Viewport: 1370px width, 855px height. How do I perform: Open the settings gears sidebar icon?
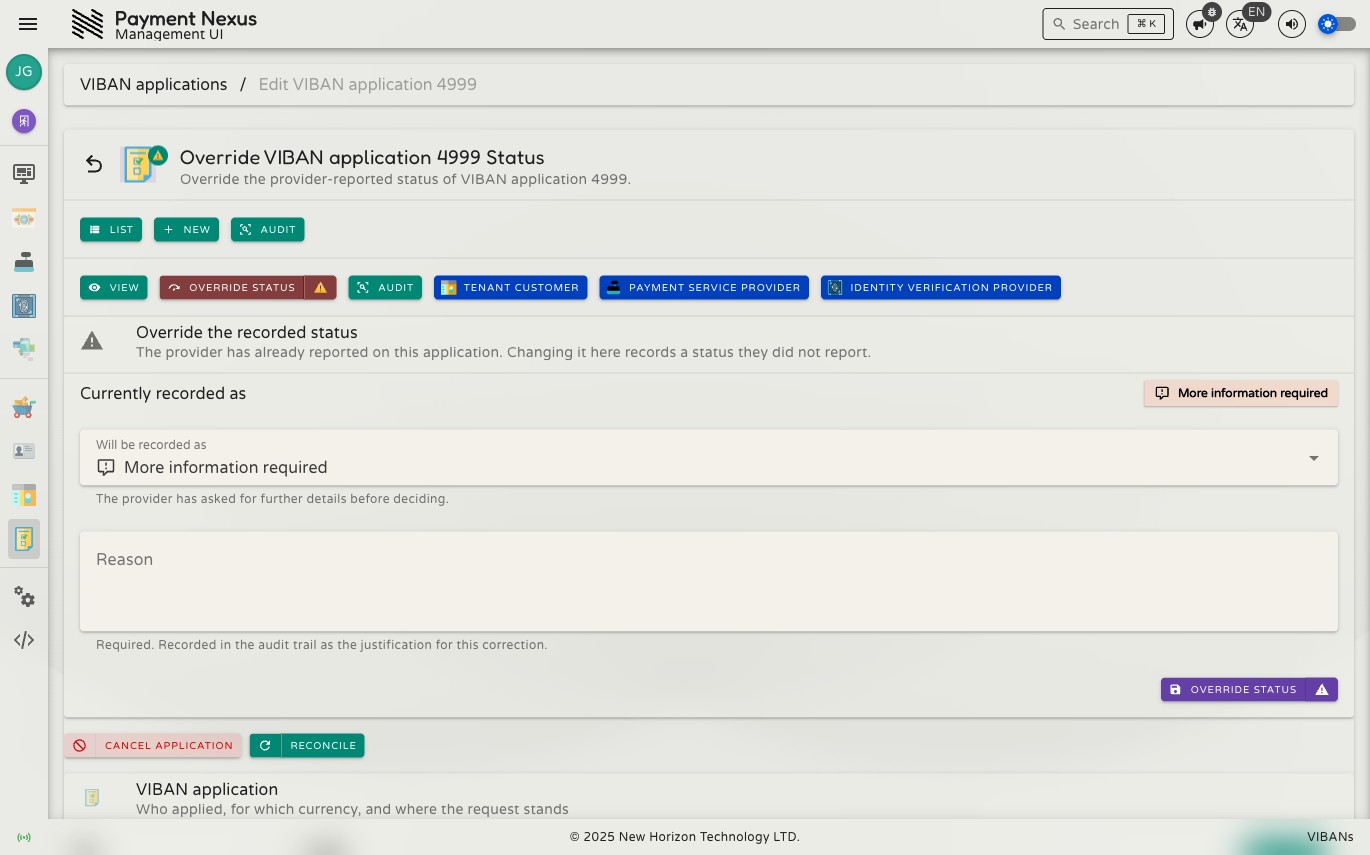click(24, 597)
